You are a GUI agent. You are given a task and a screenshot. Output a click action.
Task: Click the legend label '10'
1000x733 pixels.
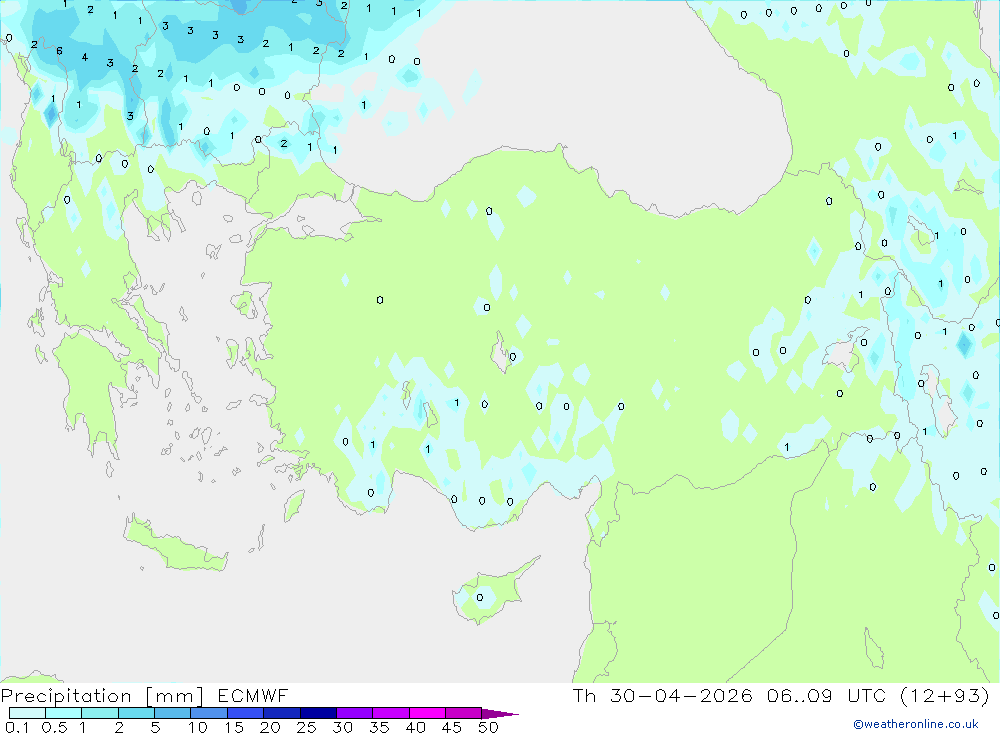pos(197,727)
